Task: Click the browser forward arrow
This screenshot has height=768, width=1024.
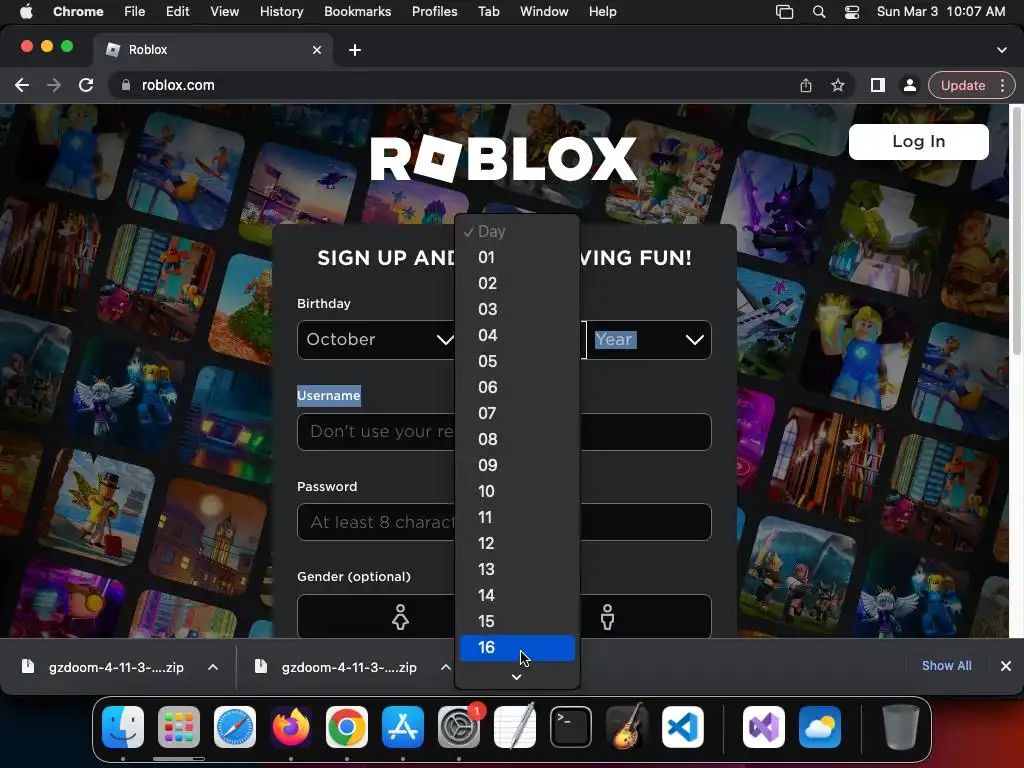Action: 54,85
